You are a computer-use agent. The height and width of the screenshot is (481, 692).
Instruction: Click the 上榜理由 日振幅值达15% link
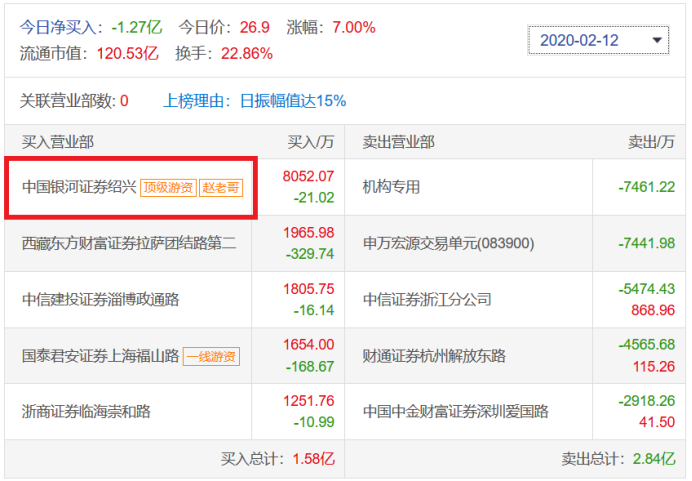click(x=255, y=101)
